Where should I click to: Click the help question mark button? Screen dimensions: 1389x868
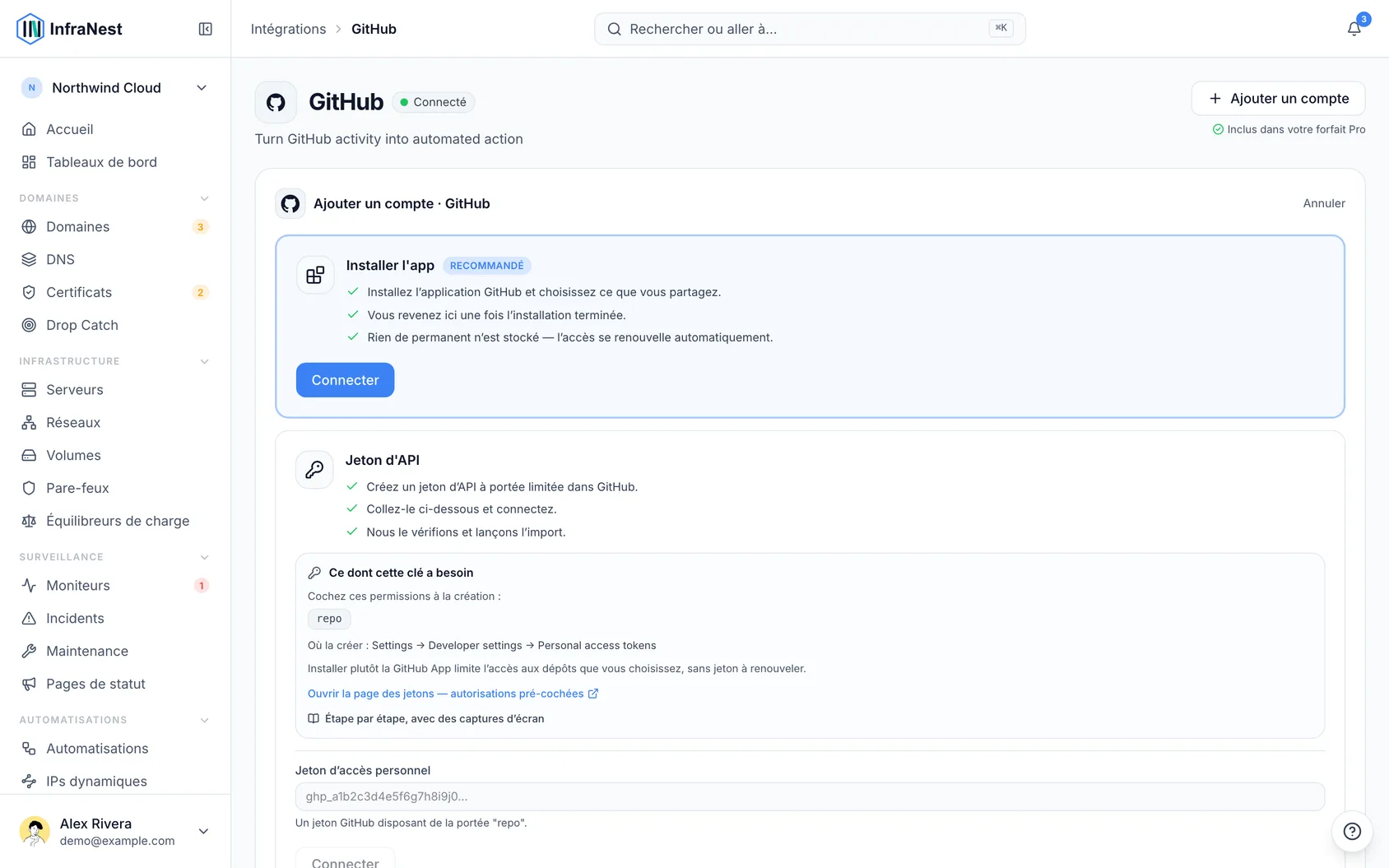click(x=1352, y=831)
